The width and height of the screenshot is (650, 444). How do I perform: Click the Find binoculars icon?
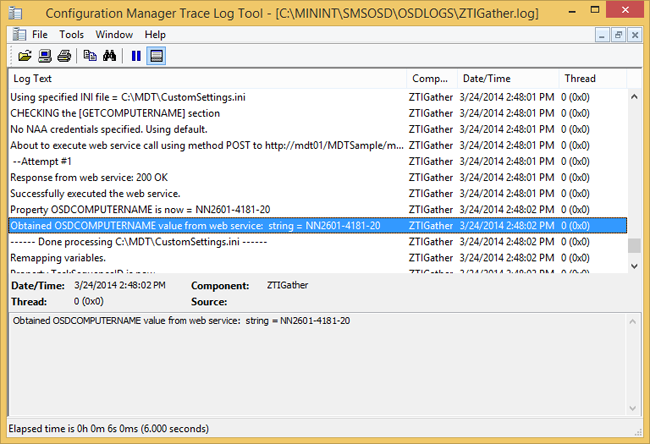tap(110, 55)
